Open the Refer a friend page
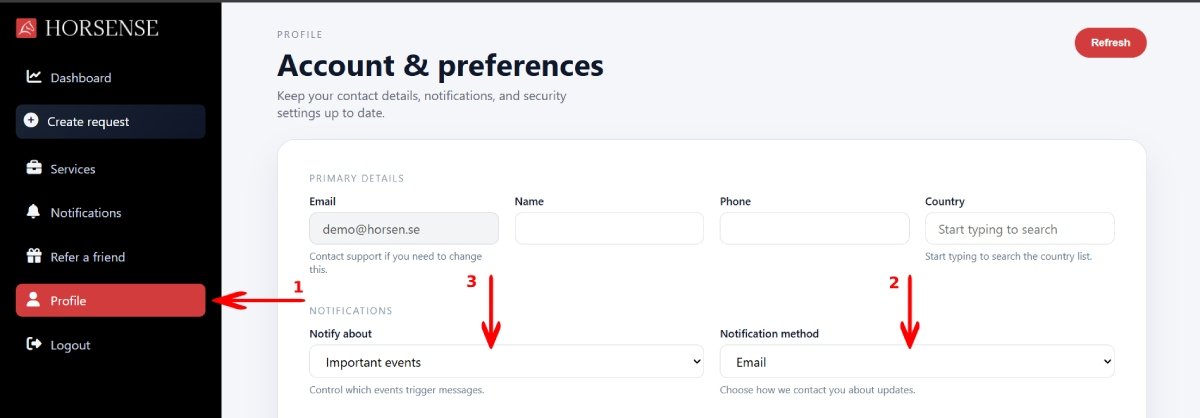This screenshot has height=418, width=1200. click(88, 257)
